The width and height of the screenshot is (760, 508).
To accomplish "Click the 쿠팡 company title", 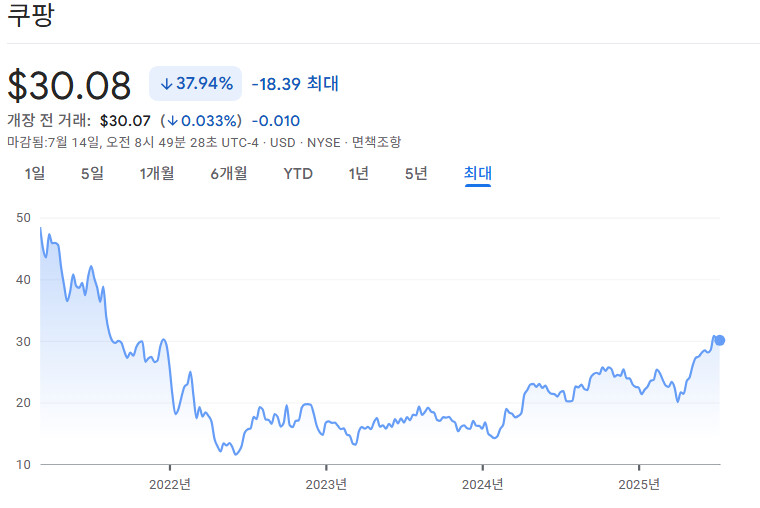I will 31,15.
